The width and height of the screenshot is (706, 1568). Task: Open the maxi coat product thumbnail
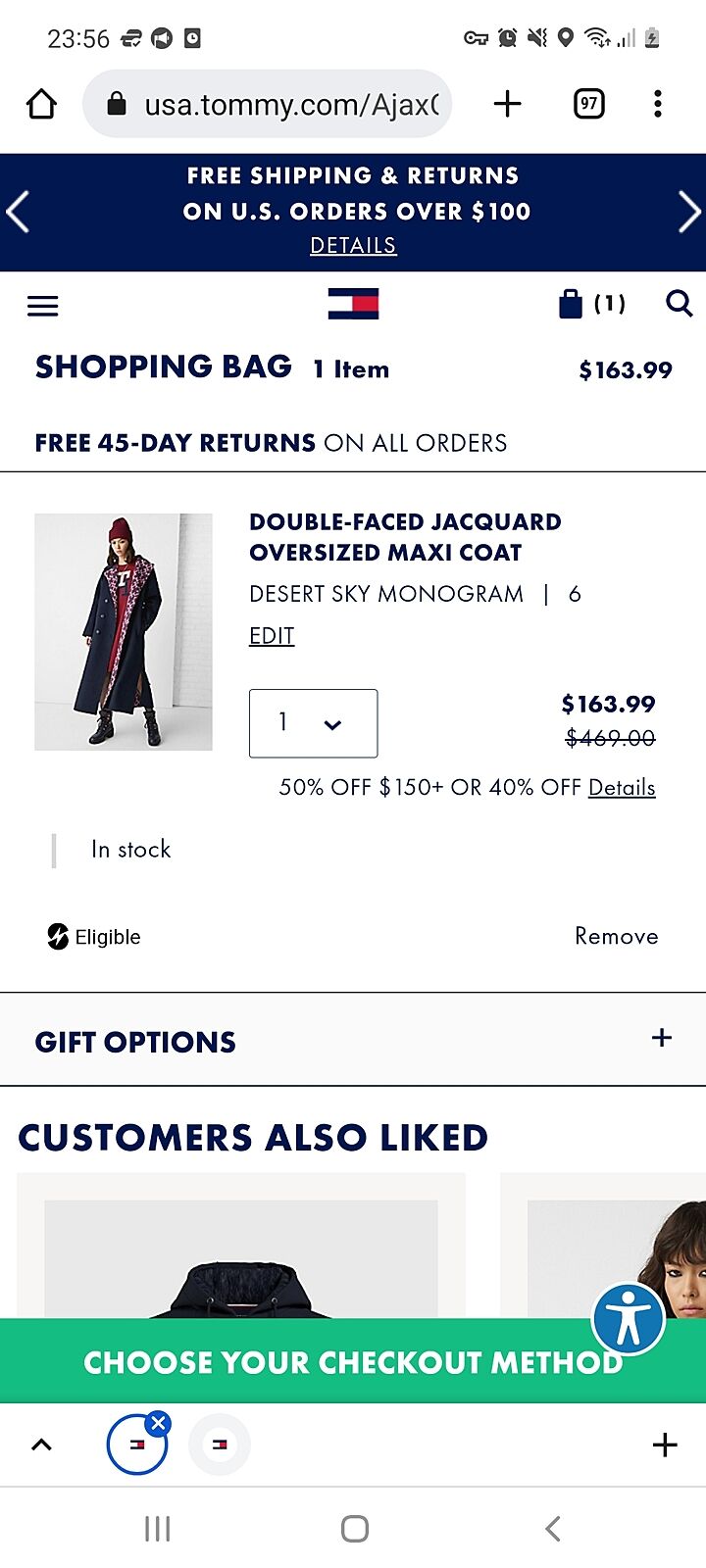pyautogui.click(x=124, y=632)
